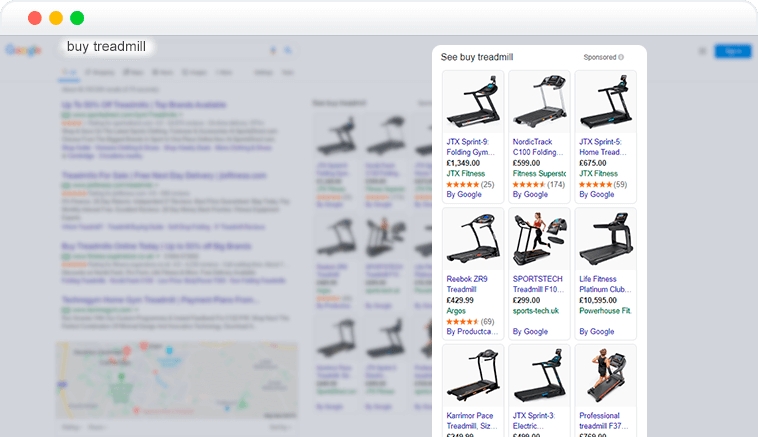Click the Powerhouse Fit seller name
This screenshot has height=437, width=758.
coord(605,311)
